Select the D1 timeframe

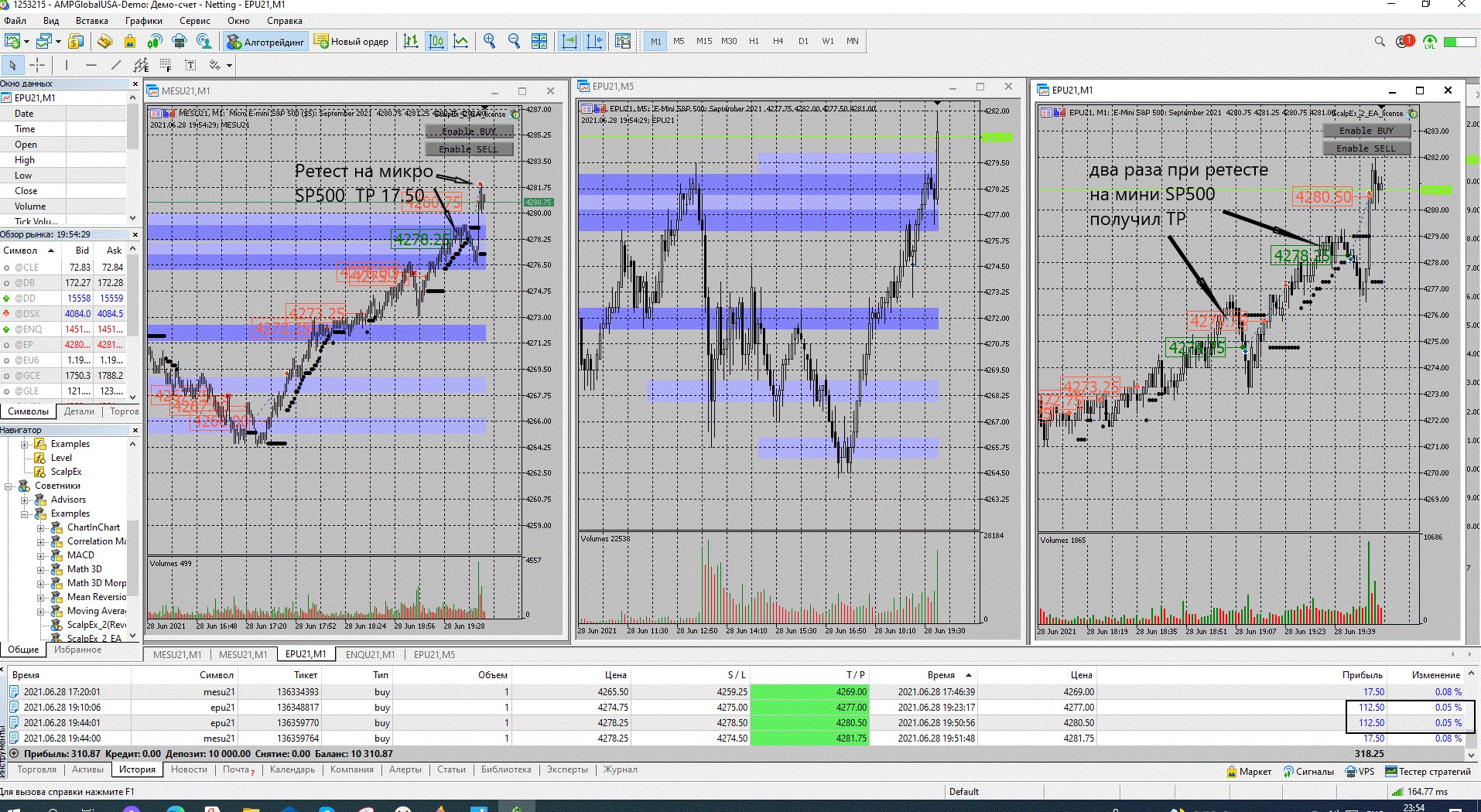[803, 41]
